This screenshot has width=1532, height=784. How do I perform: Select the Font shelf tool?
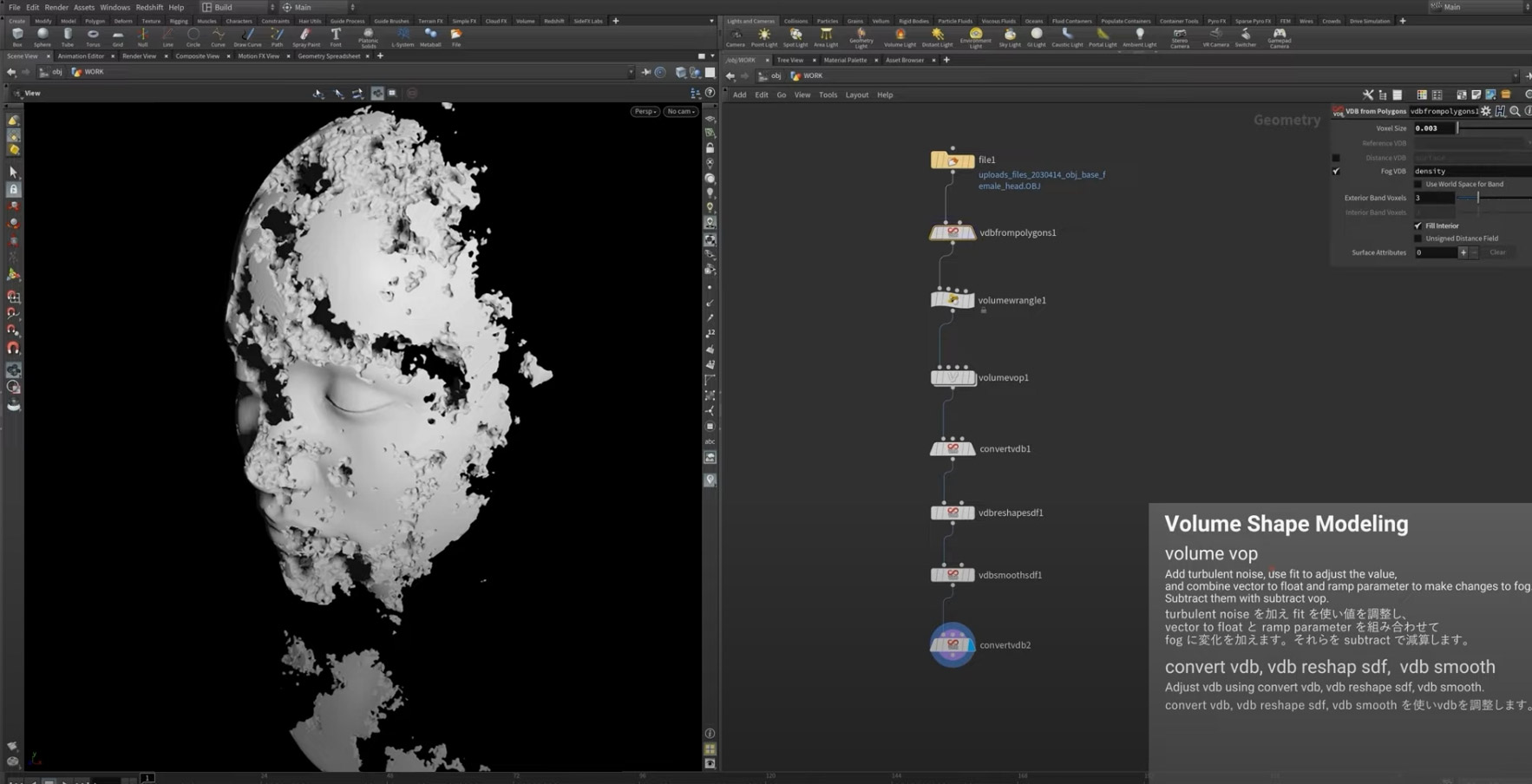336,37
